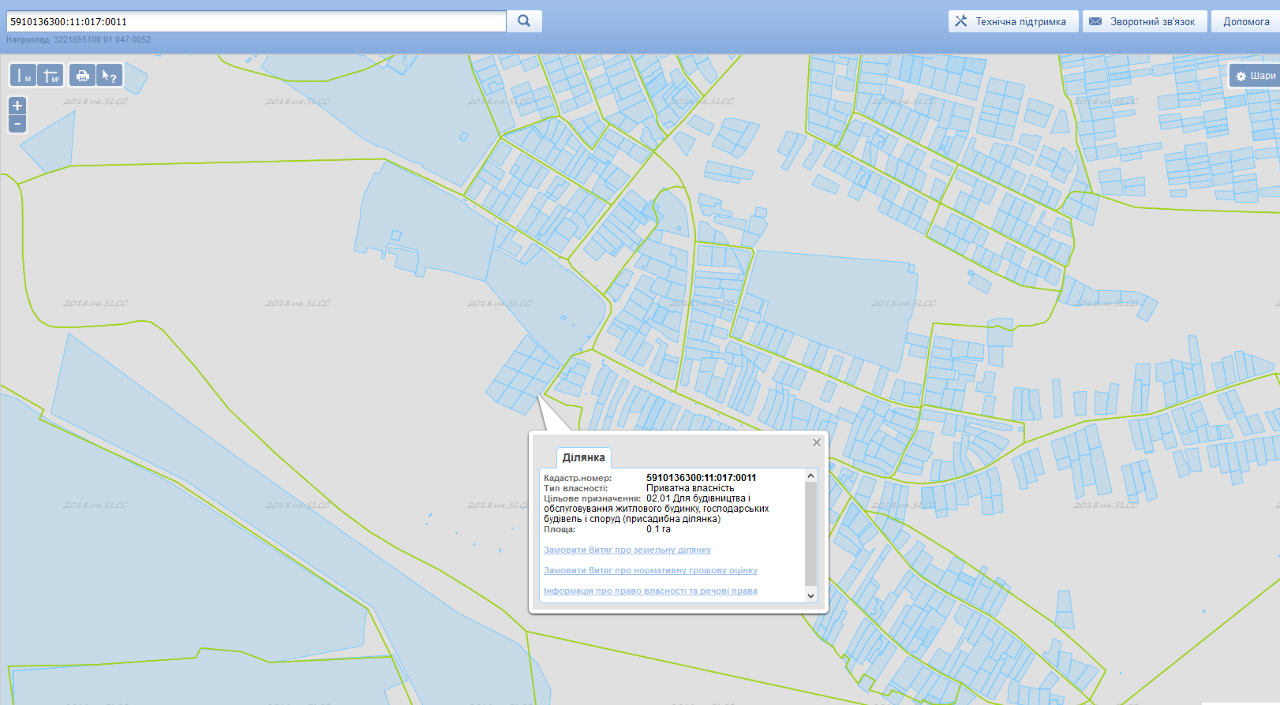The image size is (1280, 705).
Task: Click the Наприклад example cadastral number text
Action: coord(78,40)
